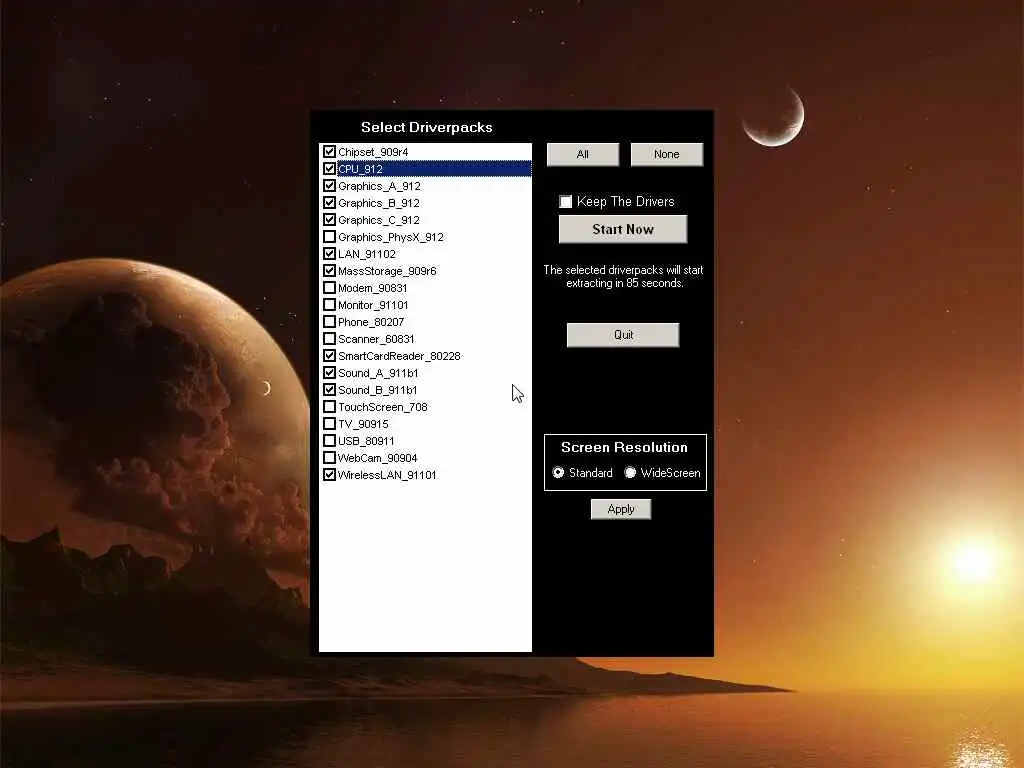The height and width of the screenshot is (768, 1024).
Task: Uncheck the WirelessLAN_91101 checkbox
Action: [329, 474]
